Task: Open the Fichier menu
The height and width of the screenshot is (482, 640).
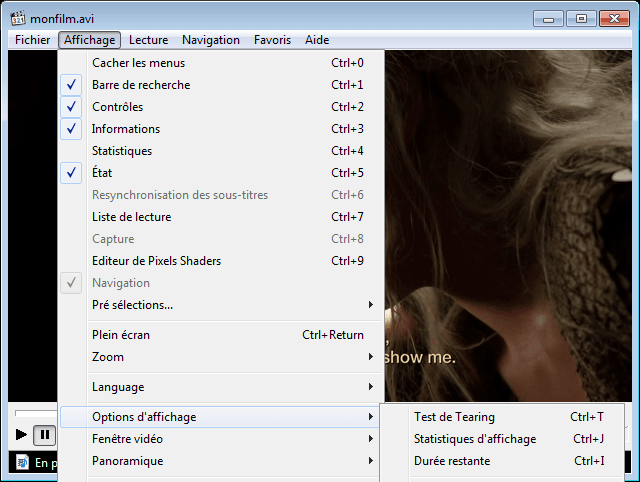Action: tap(33, 40)
